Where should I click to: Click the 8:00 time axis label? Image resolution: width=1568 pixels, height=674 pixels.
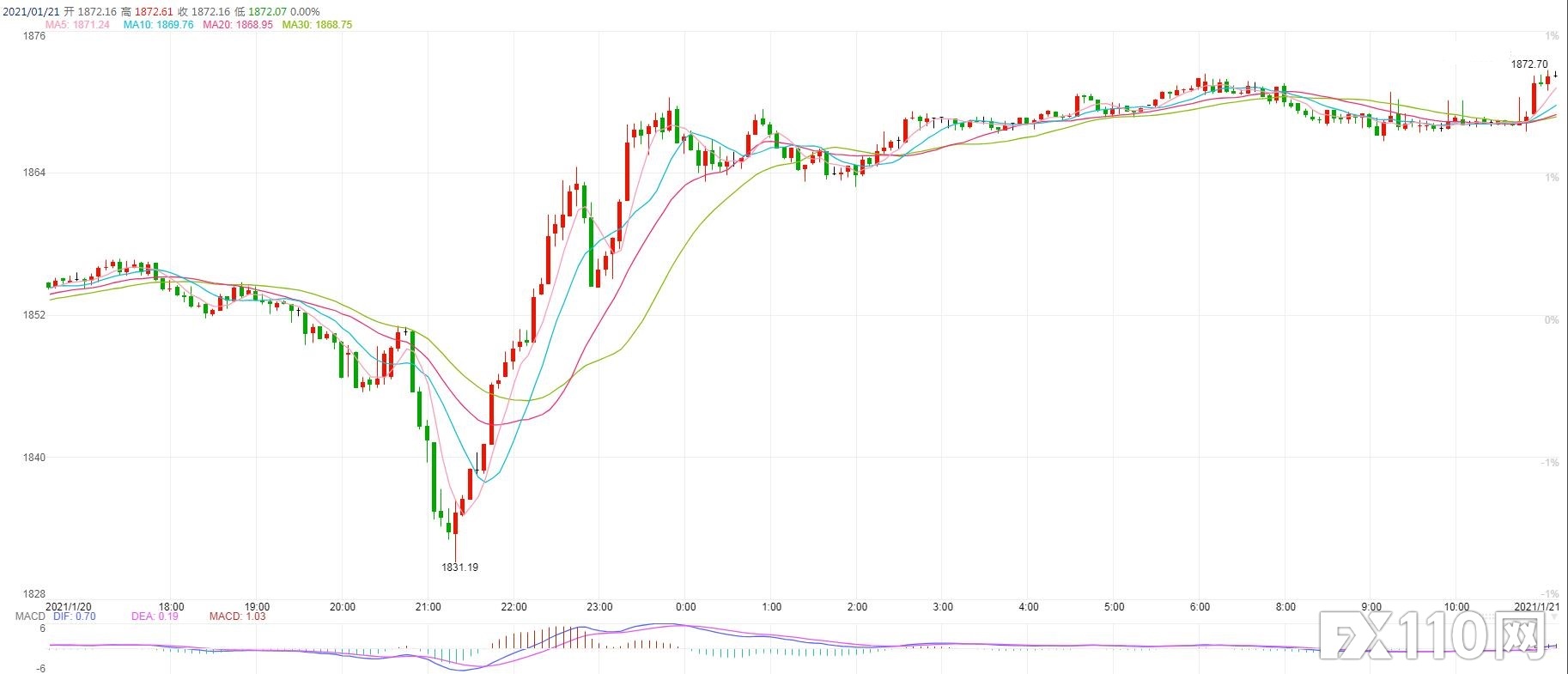point(1286,607)
